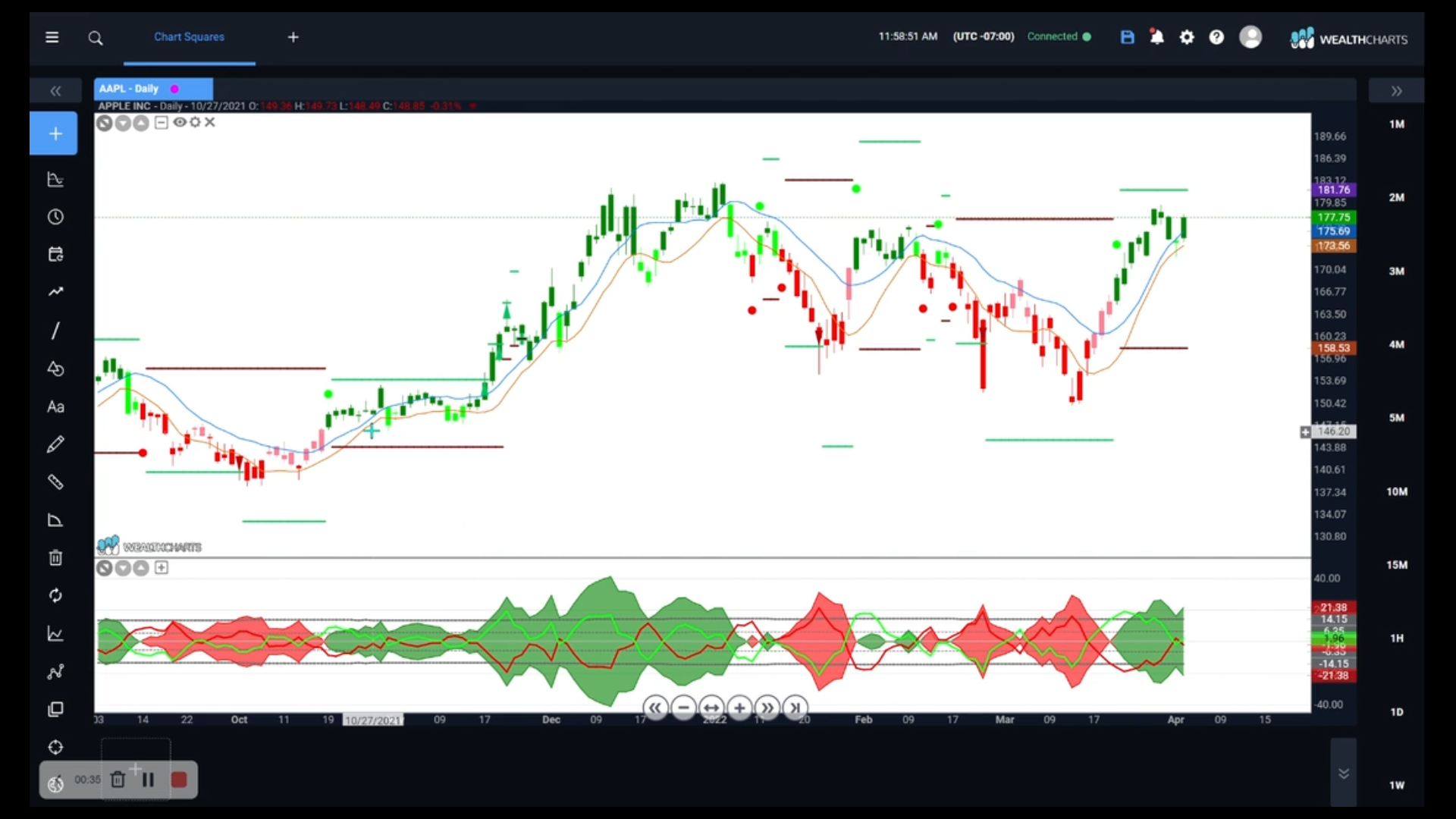Select the trend arrow drawing tool
Screen dimensions: 1456x819
pos(55,292)
